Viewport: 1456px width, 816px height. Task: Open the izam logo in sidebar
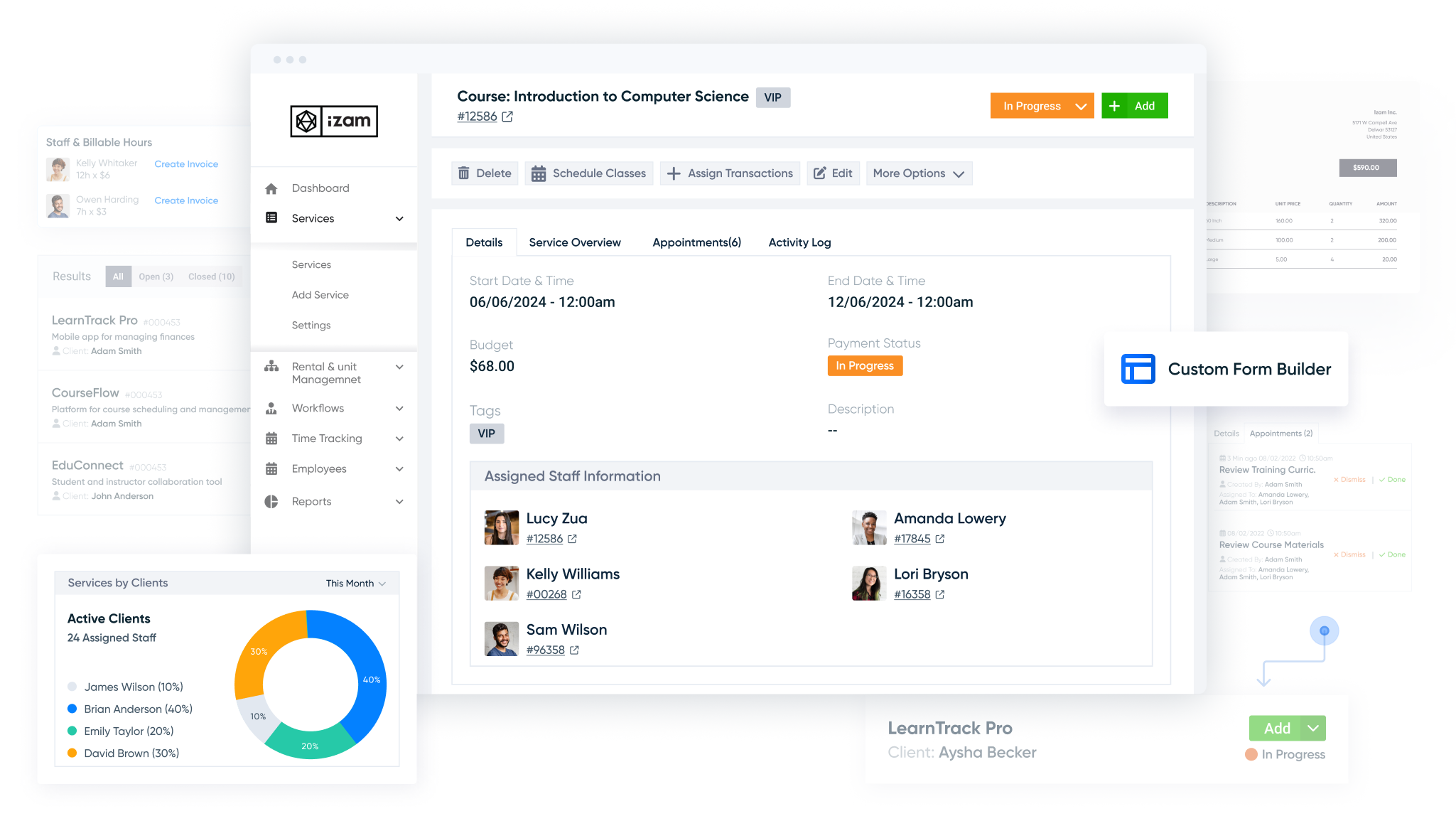[333, 121]
